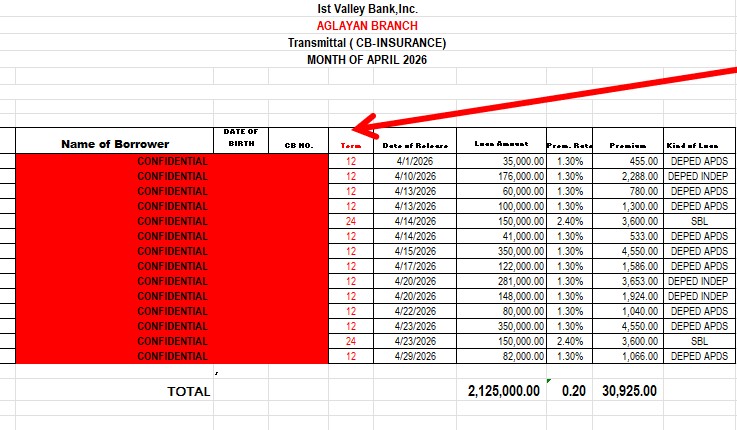
Task: Select the loan amount 41,000.00 cell
Action: click(x=502, y=236)
